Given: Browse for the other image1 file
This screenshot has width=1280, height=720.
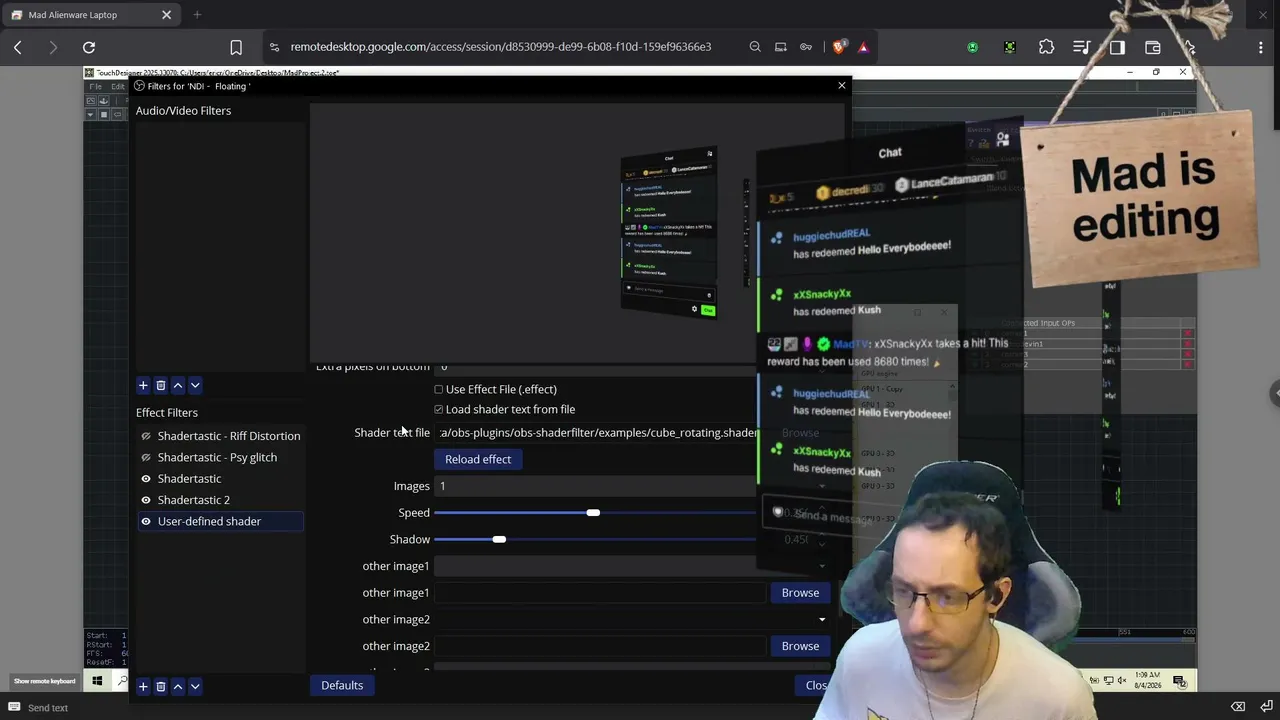Looking at the screenshot, I should 800,593.
